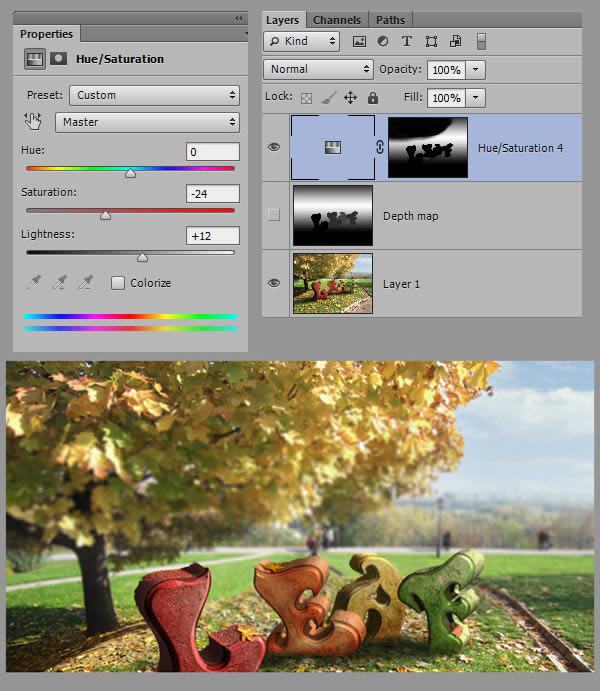Open the Preset dropdown set to Custom

coord(154,95)
